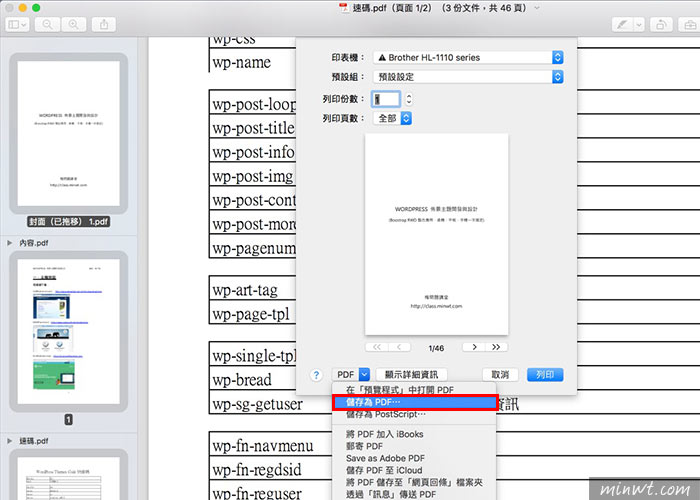
Task: Click the zoom in magnifier icon
Action: click(74, 25)
